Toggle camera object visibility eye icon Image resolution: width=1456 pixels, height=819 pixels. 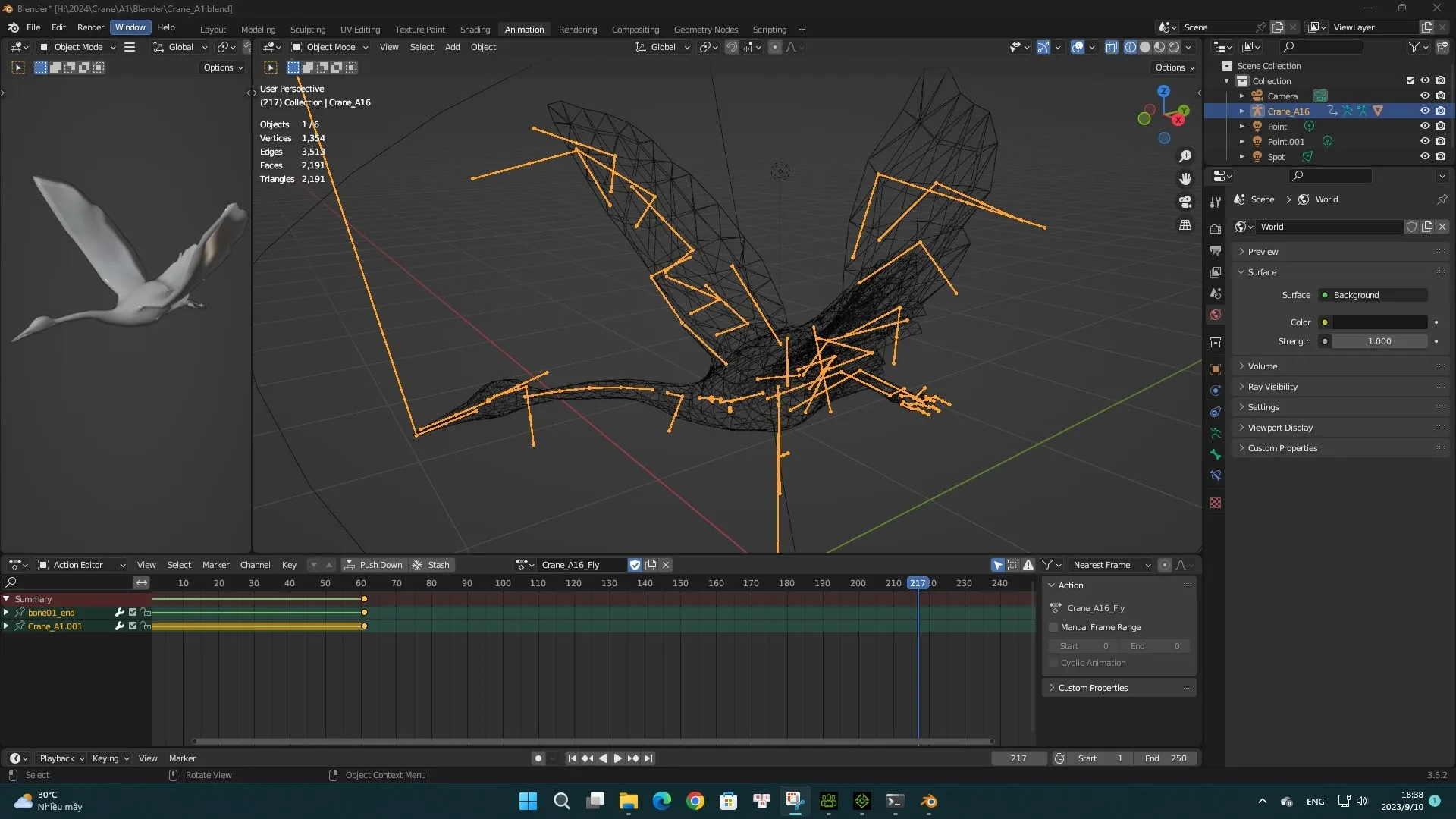(1426, 95)
